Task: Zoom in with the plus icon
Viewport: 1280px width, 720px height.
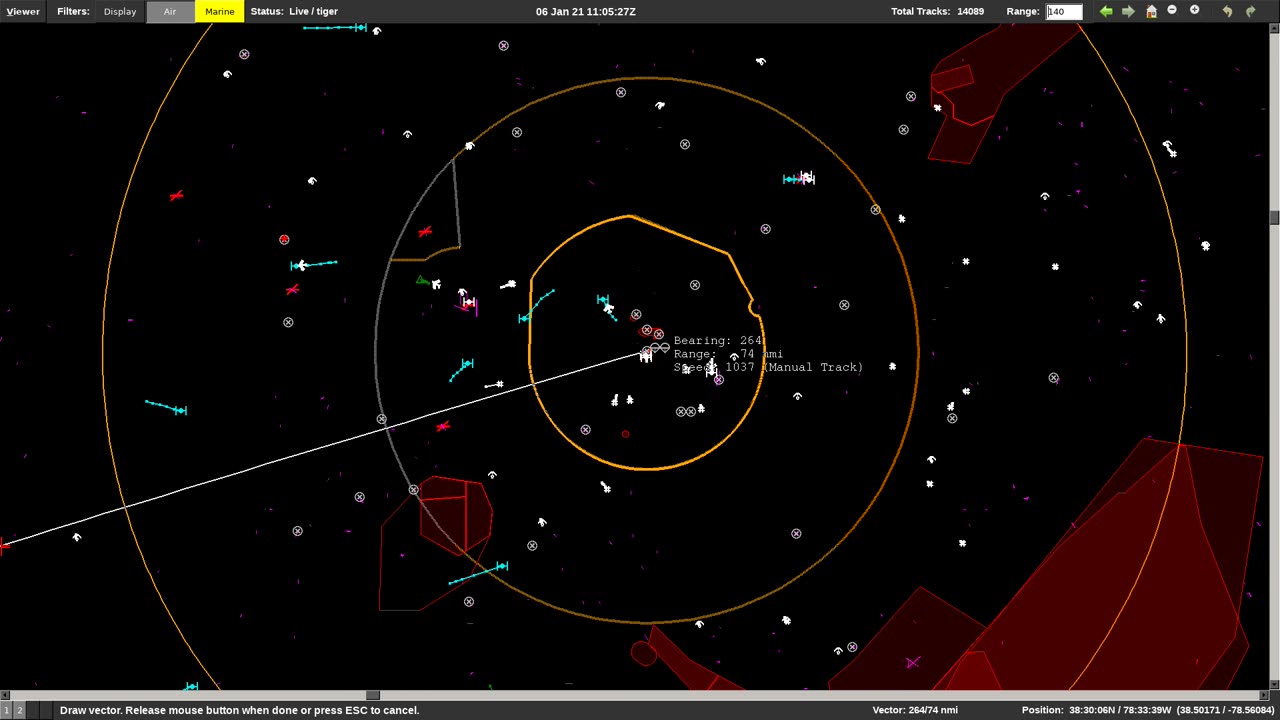Action: pyautogui.click(x=1194, y=10)
